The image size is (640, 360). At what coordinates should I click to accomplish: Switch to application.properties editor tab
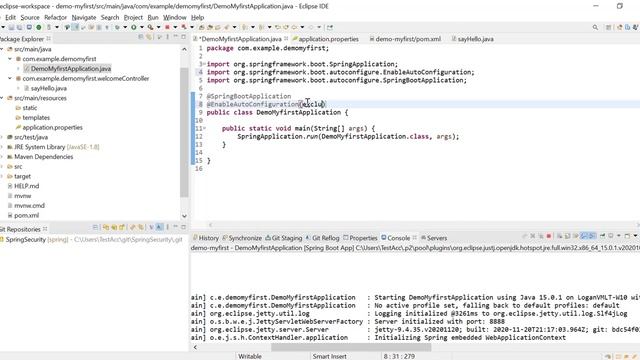[325, 39]
